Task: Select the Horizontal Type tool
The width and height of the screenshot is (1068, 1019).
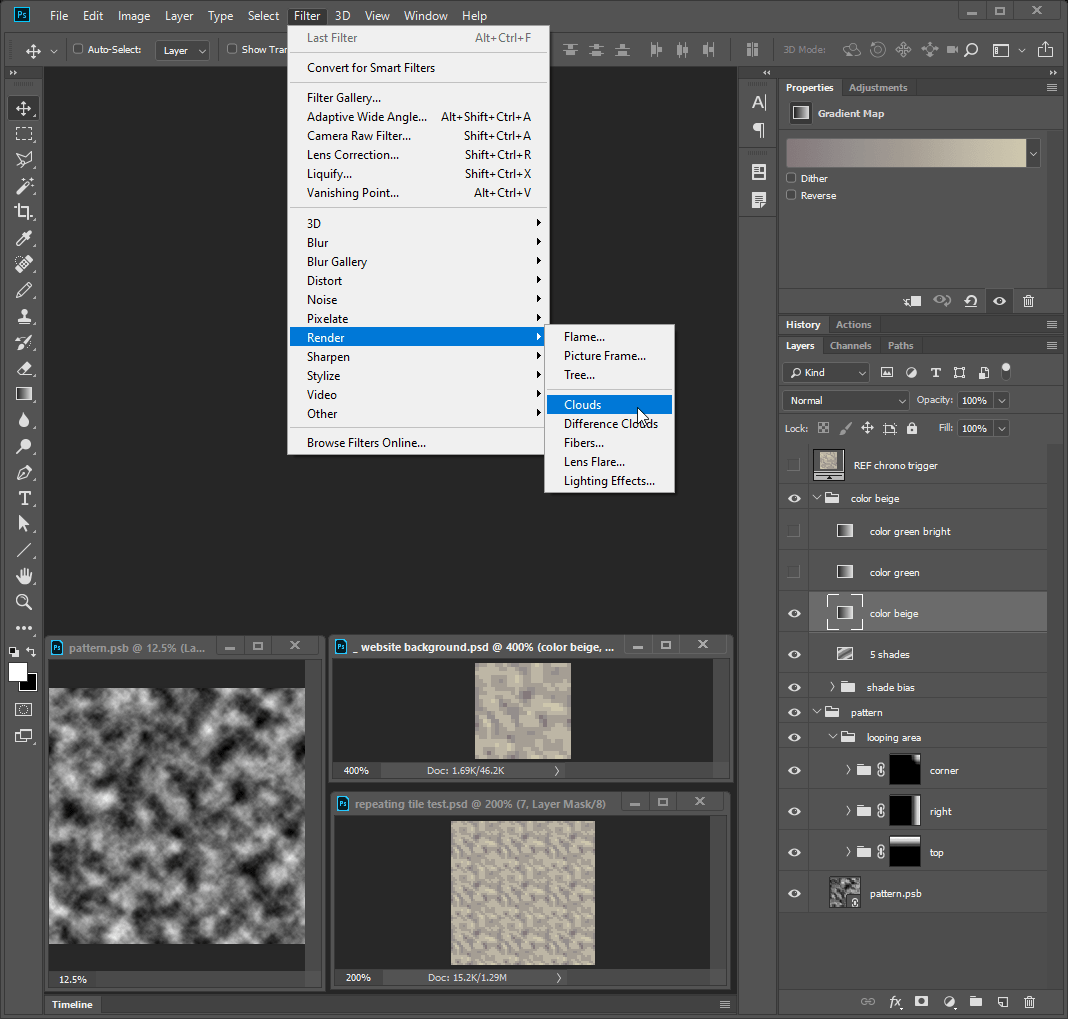Action: 24,498
